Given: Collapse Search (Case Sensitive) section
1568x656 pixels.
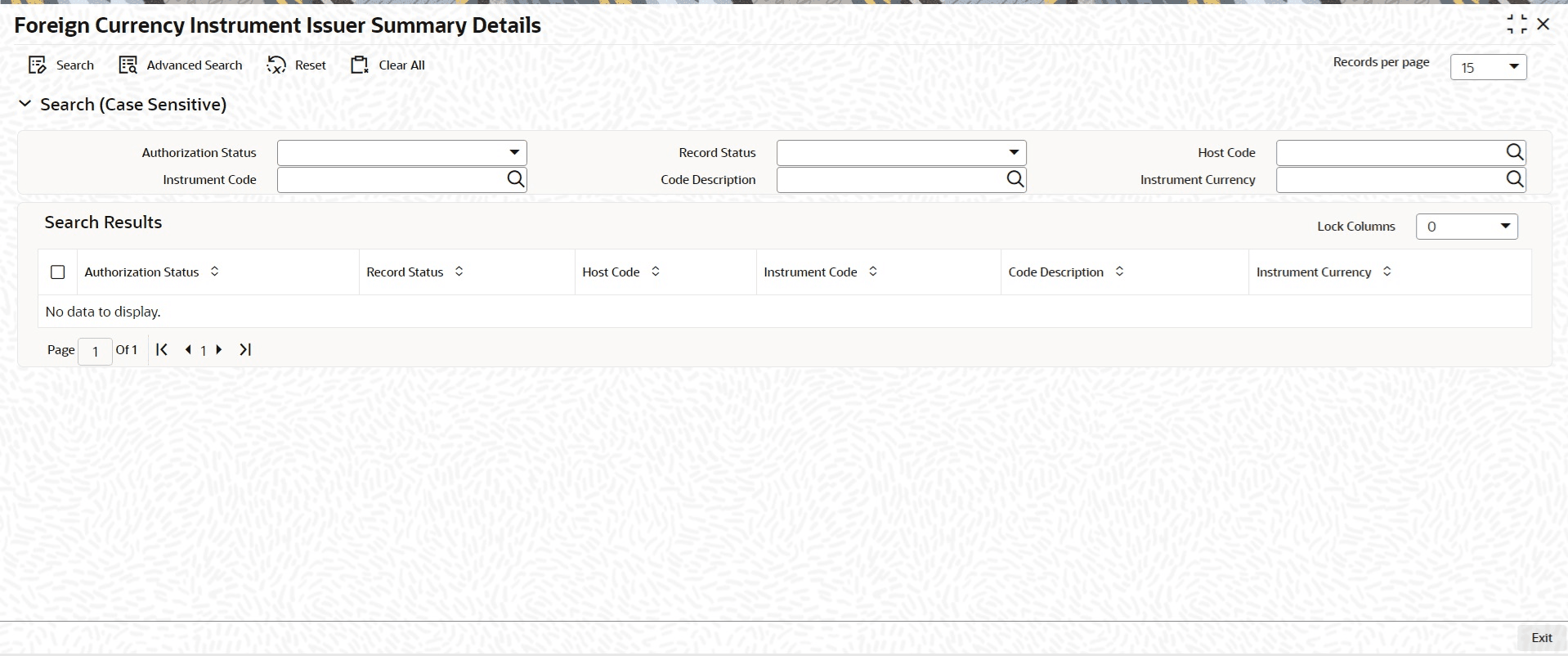Looking at the screenshot, I should (25, 104).
